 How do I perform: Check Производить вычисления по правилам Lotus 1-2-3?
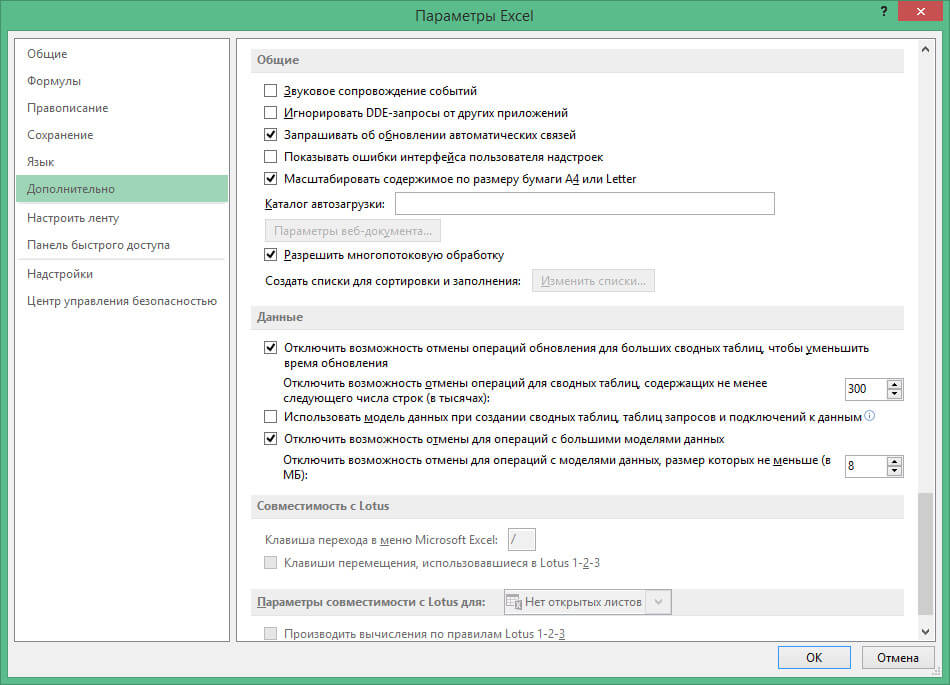pos(270,634)
